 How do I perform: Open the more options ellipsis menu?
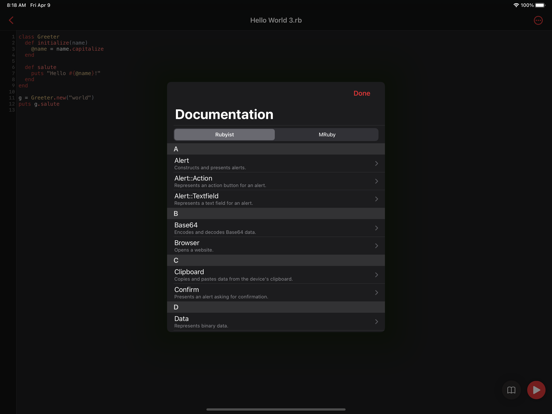click(538, 20)
